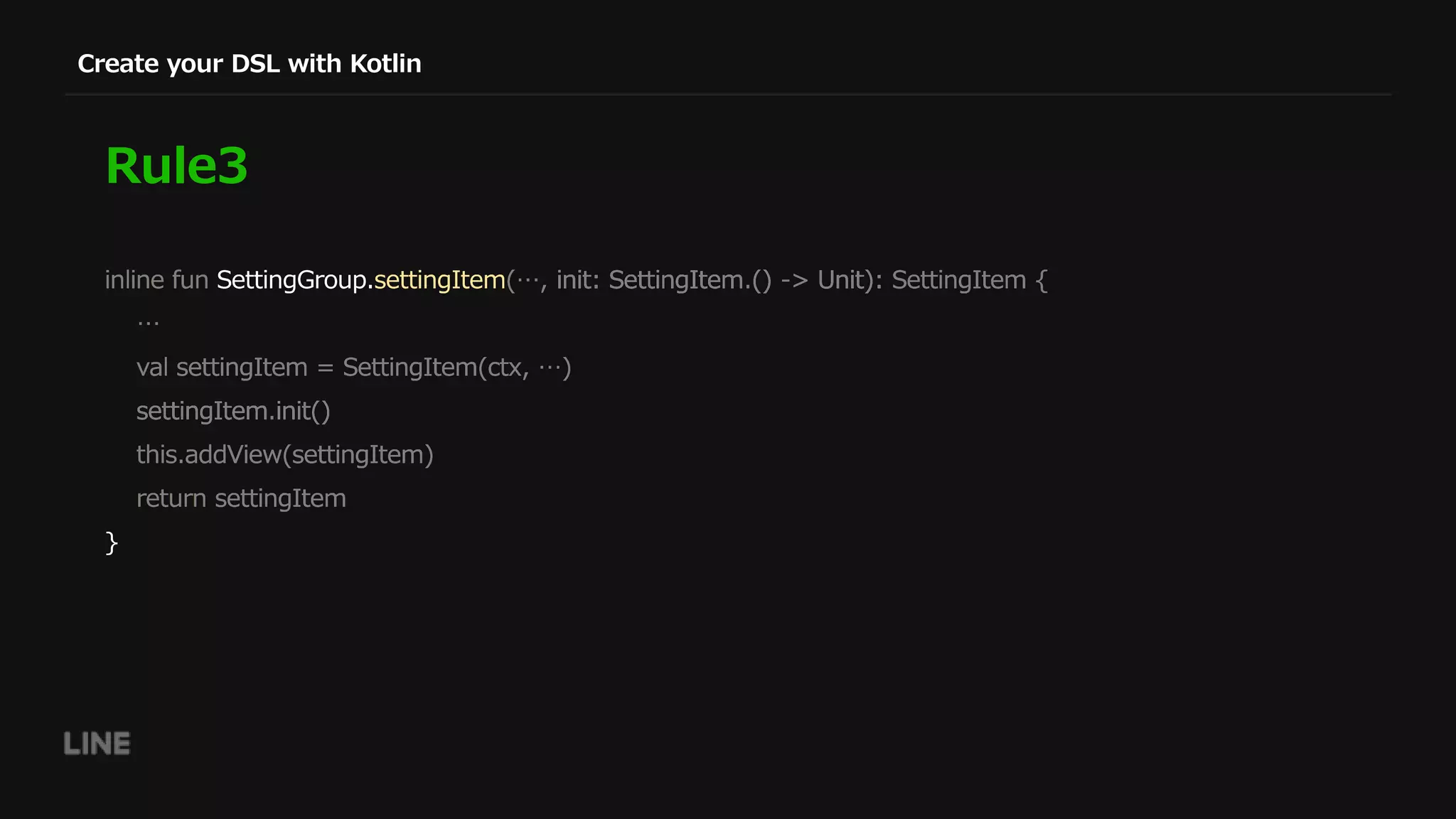Click 'init: SettingItem.() -> Unit' parameter text

711,280
